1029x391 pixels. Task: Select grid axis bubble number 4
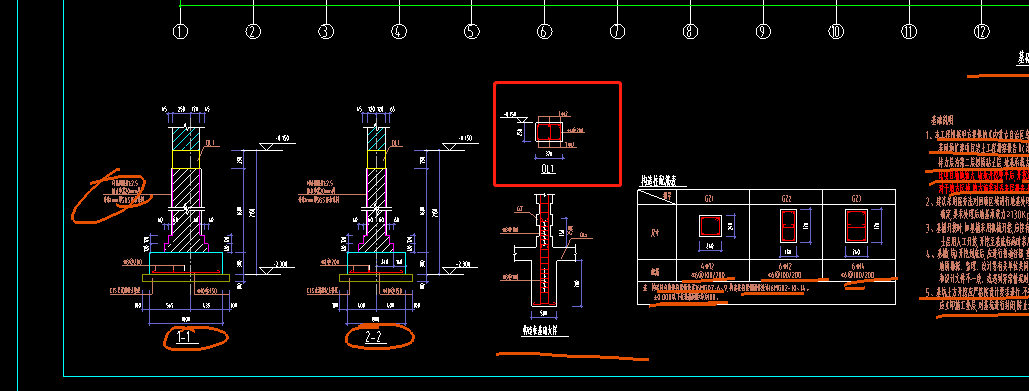pos(399,31)
